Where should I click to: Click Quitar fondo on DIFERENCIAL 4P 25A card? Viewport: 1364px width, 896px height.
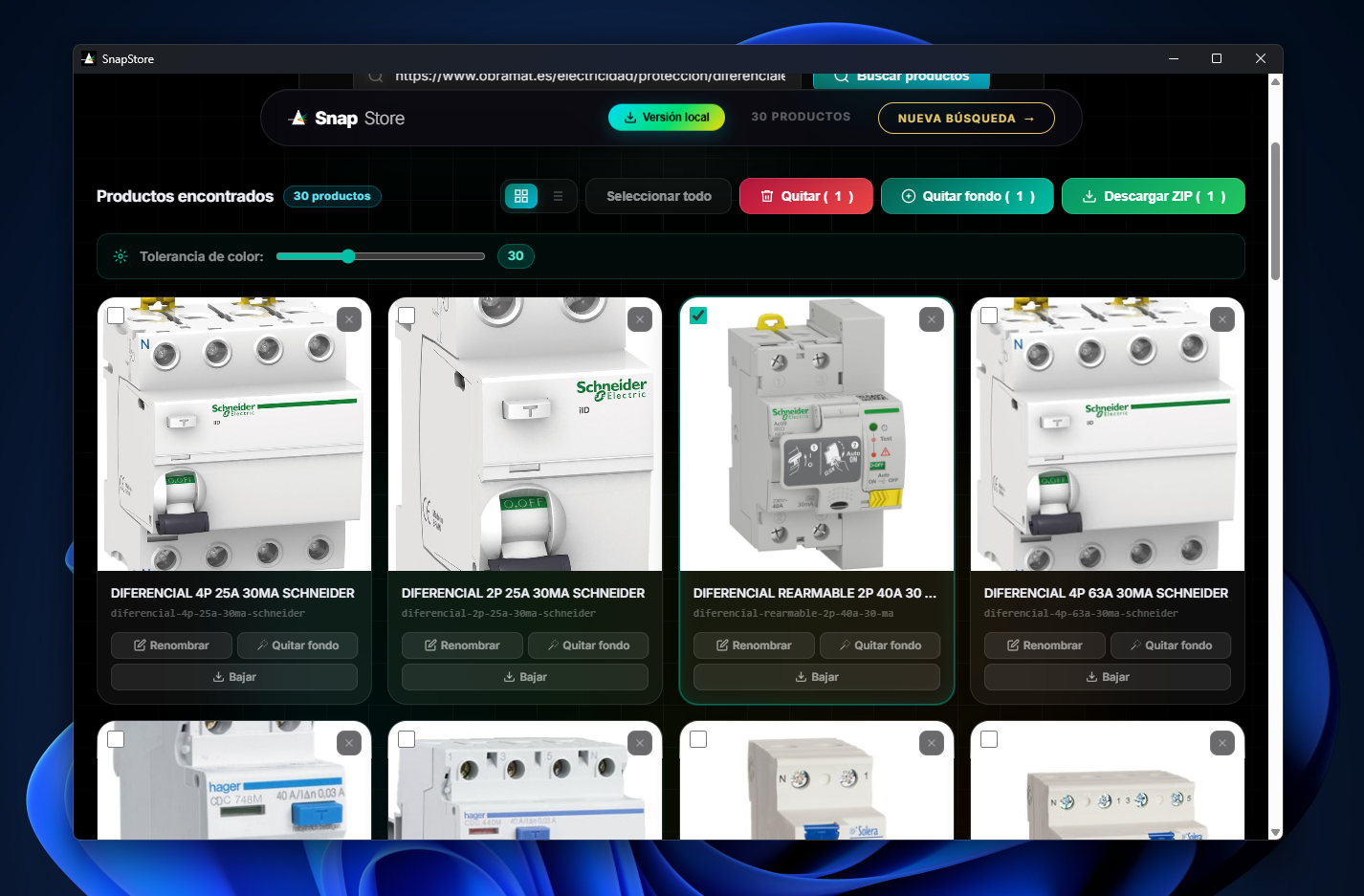coord(297,645)
